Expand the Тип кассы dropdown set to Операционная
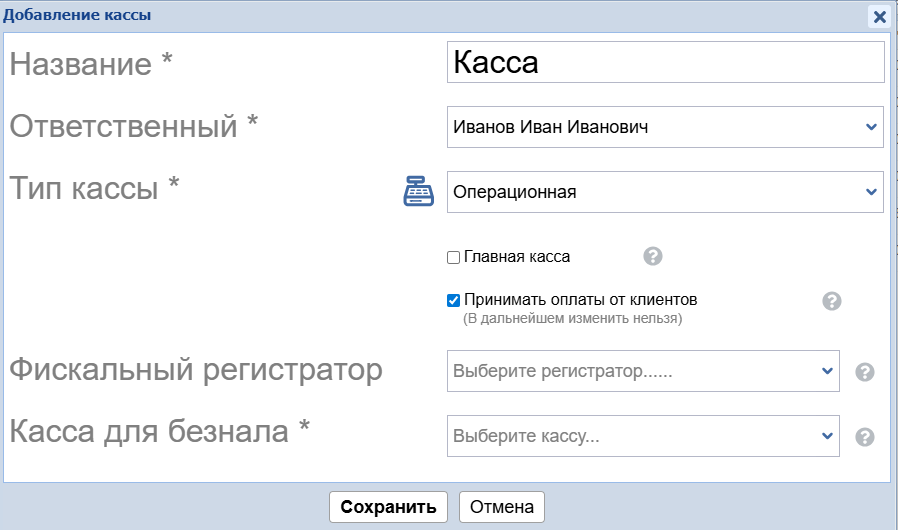The height and width of the screenshot is (530, 898). pos(665,192)
